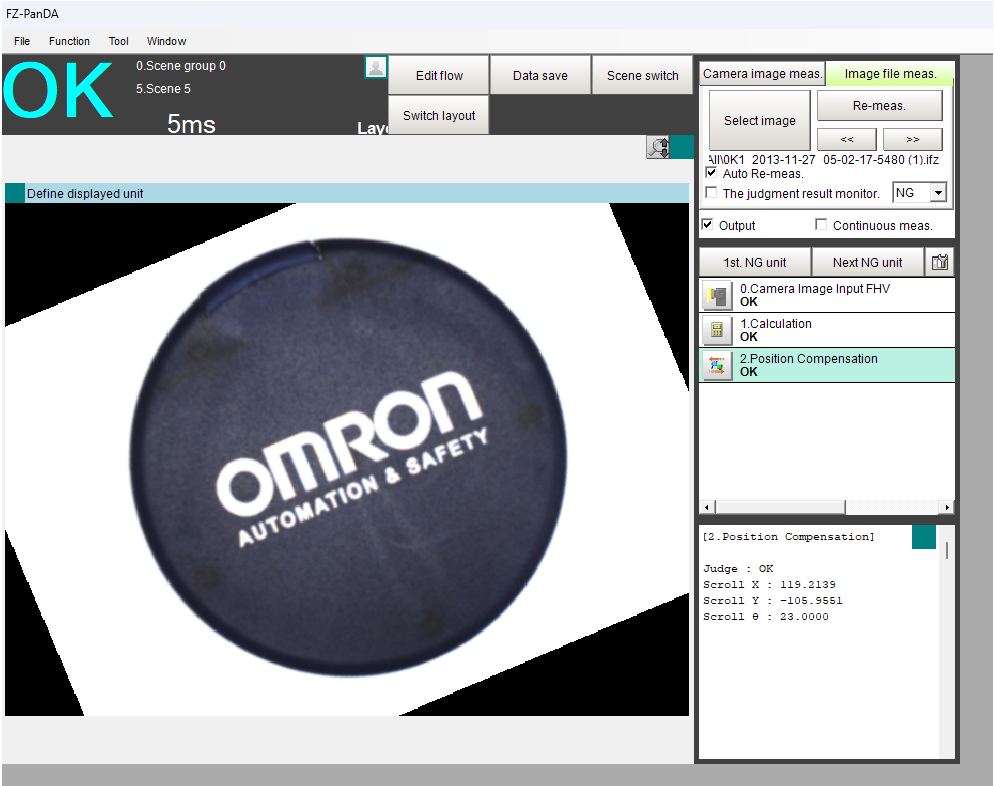Viewport: 995px width, 786px height.
Task: Click the user account icon
Action: [376, 67]
